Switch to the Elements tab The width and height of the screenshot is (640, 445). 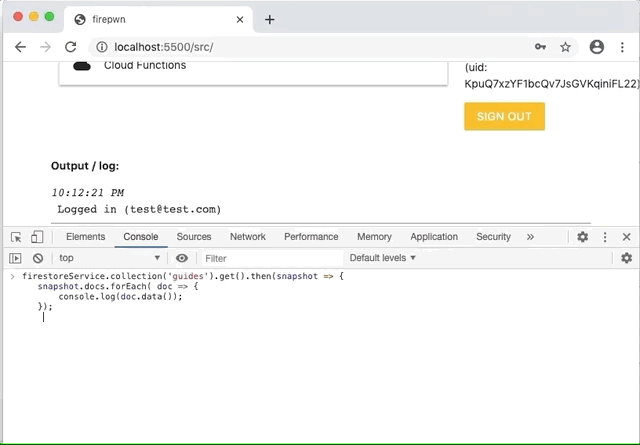pyautogui.click(x=86, y=237)
